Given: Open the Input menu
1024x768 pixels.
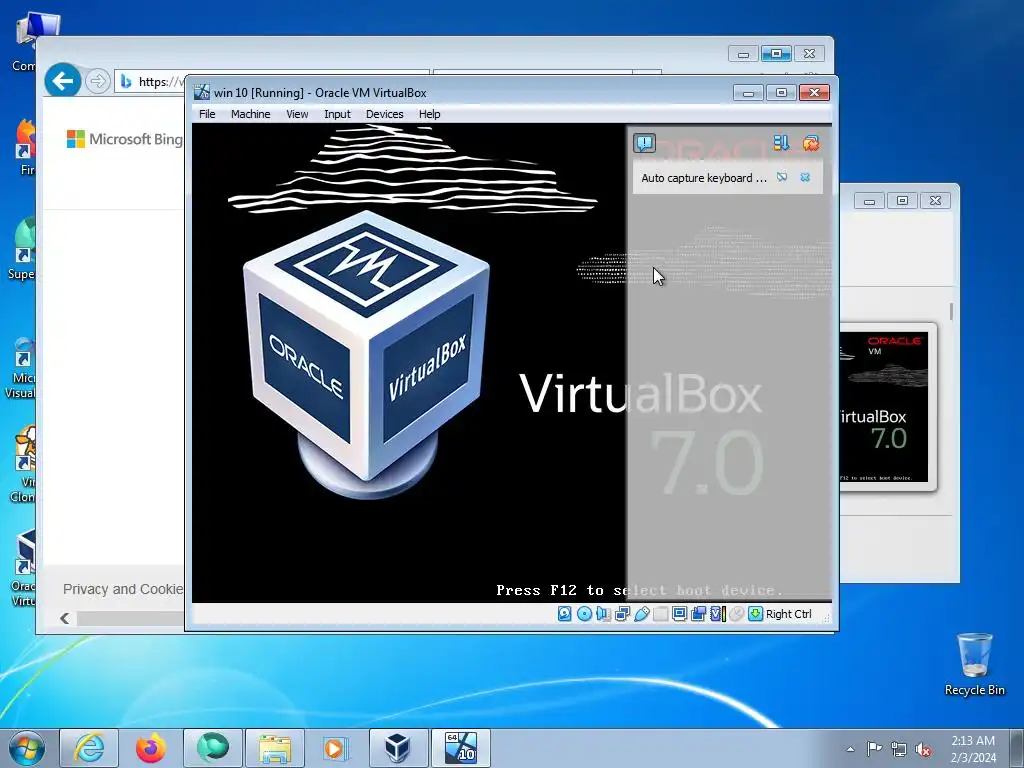Looking at the screenshot, I should click(x=337, y=114).
